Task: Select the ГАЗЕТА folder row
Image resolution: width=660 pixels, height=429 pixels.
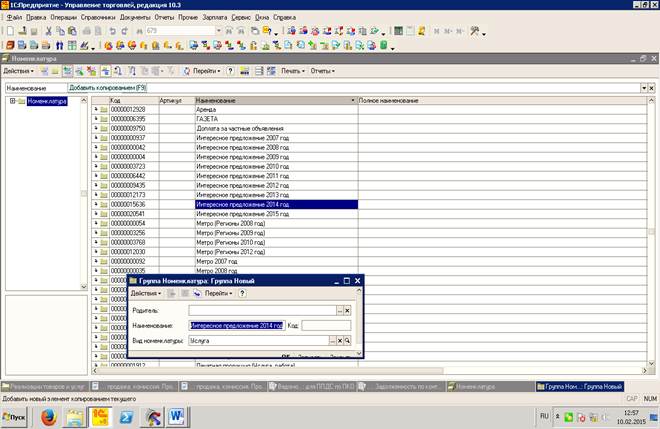Action: pos(210,119)
